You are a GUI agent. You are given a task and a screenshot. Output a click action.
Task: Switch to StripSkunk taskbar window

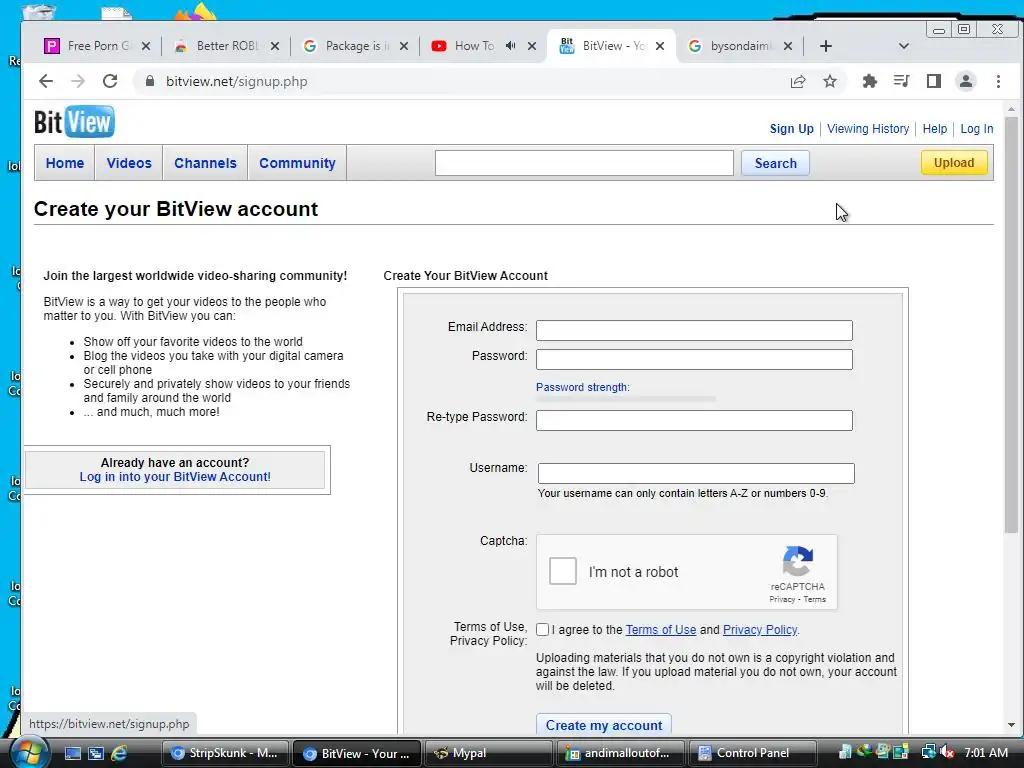[x=225, y=753]
